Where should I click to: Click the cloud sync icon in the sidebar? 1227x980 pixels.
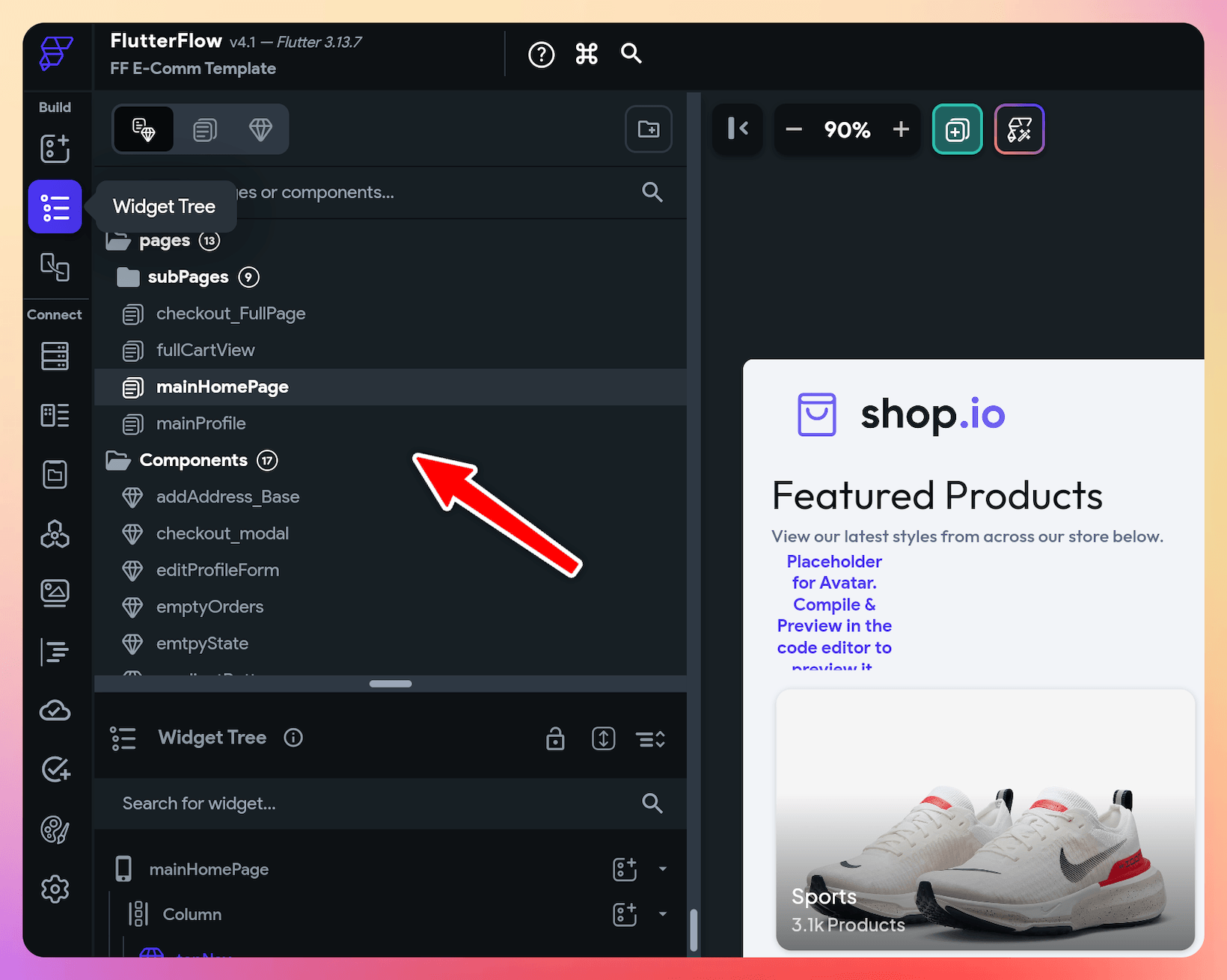(55, 710)
